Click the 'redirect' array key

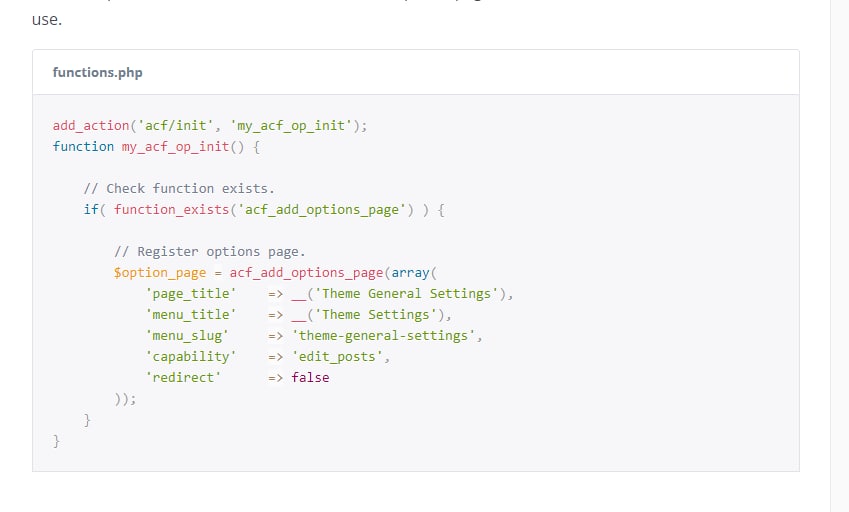(x=183, y=378)
